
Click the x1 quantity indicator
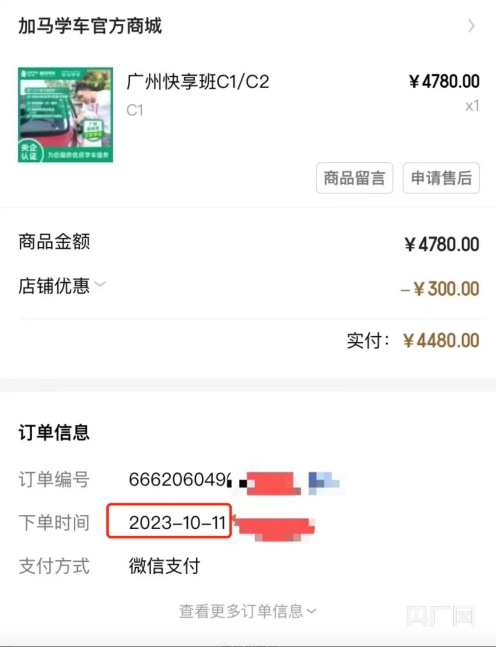pyautogui.click(x=472, y=106)
